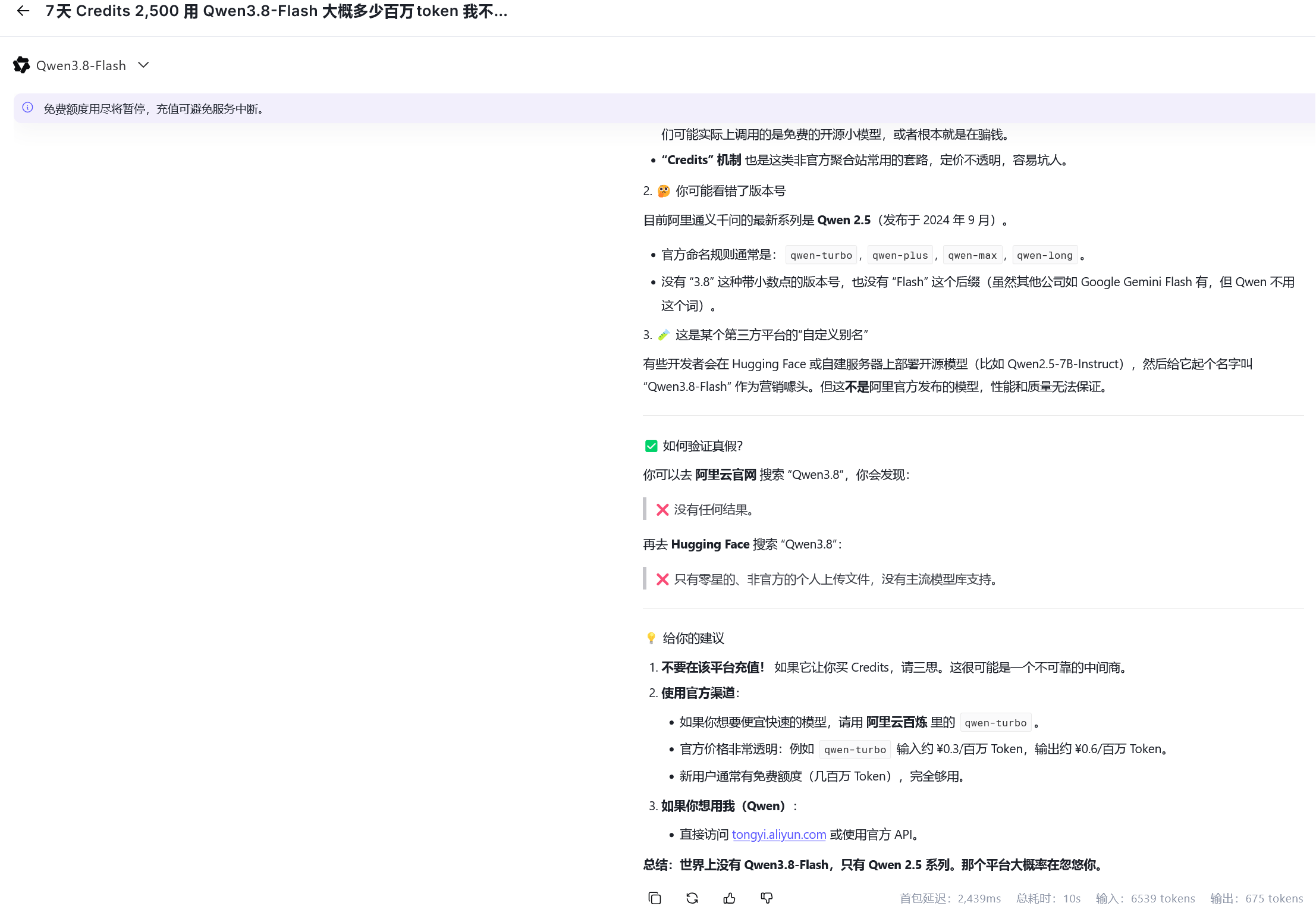Click the bold Qwen 2.5 text
Screen dimensions: 1316x906
point(844,220)
